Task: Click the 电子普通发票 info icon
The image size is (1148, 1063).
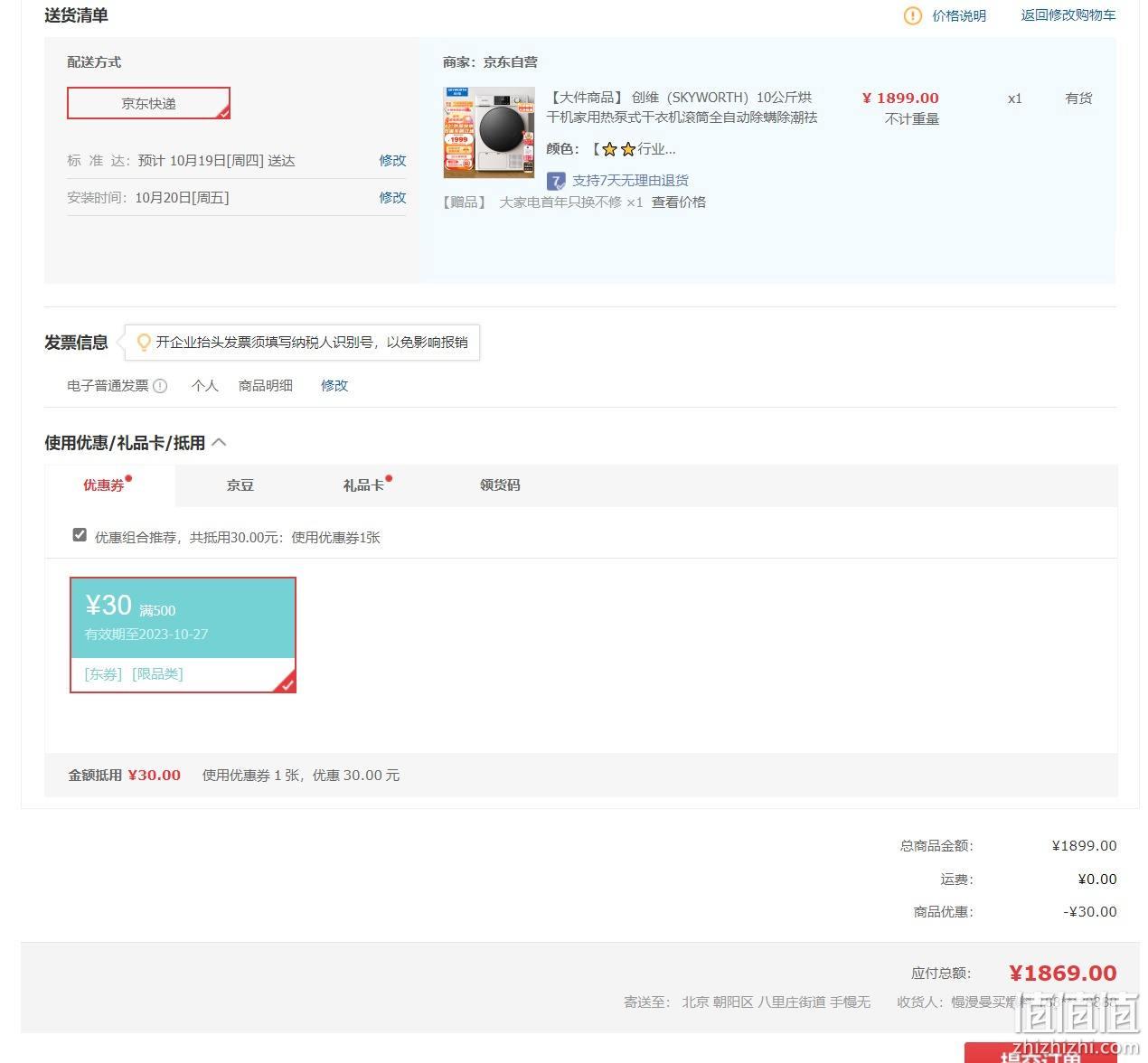Action: point(160,386)
